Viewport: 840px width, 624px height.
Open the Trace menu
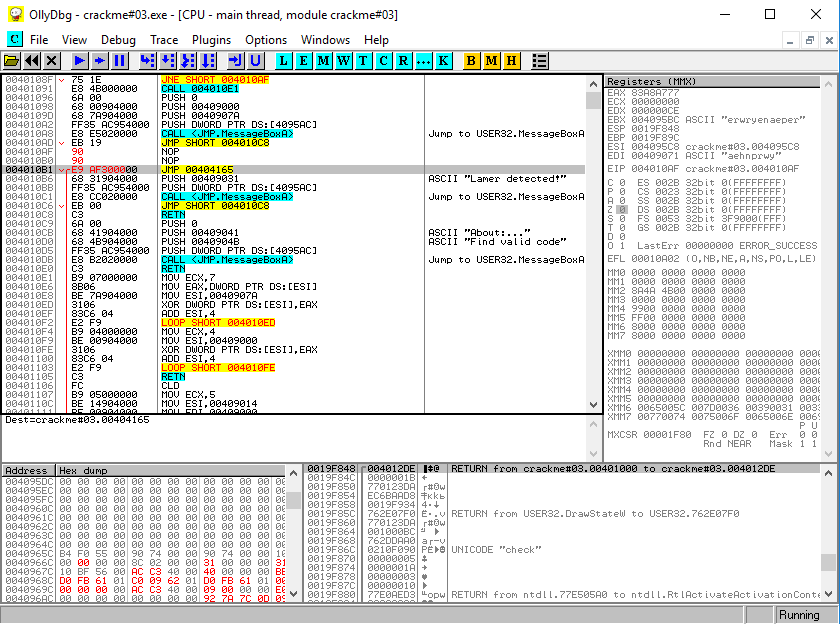point(164,40)
